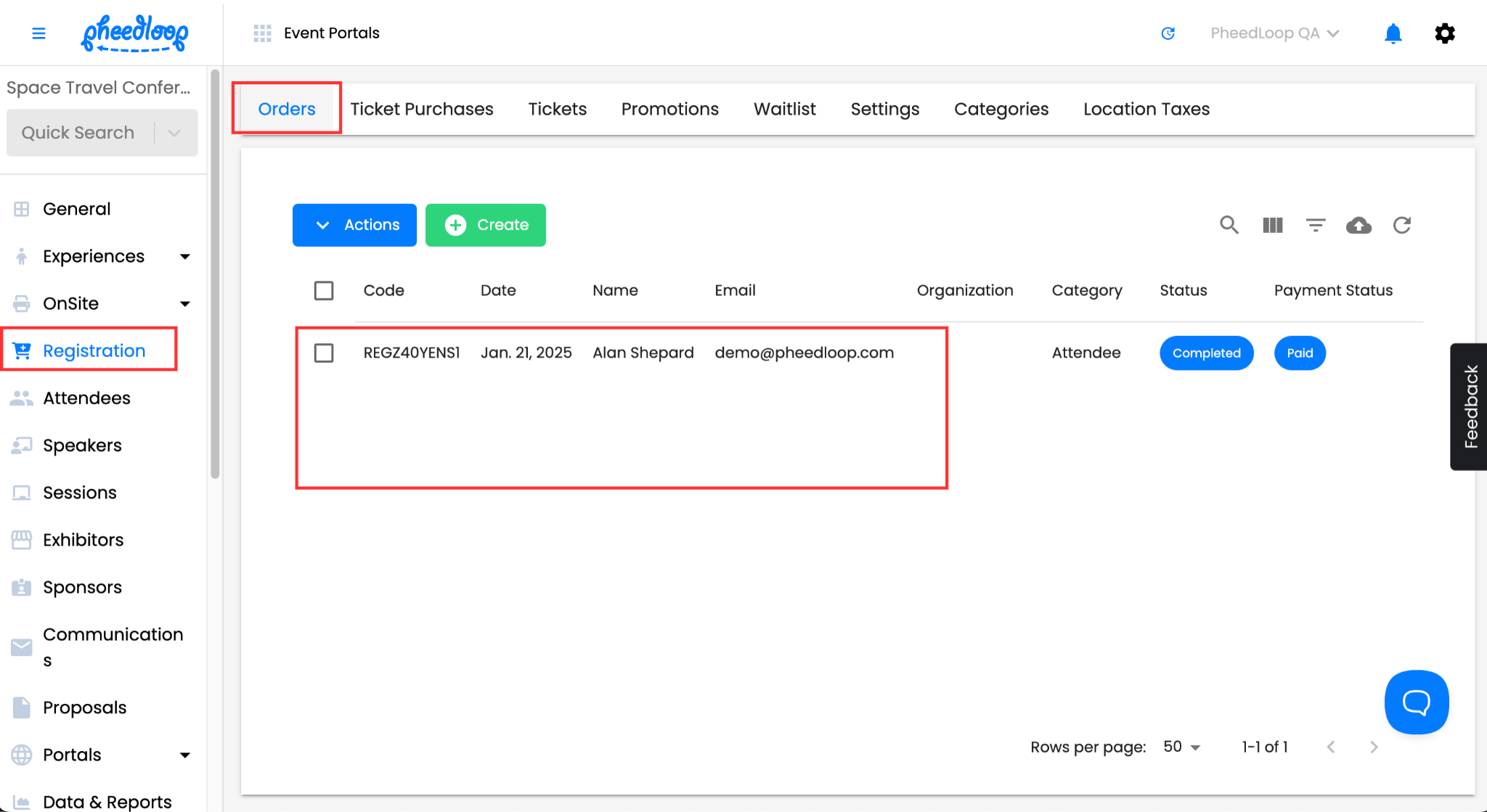
Task: Open the notifications bell
Action: point(1393,33)
